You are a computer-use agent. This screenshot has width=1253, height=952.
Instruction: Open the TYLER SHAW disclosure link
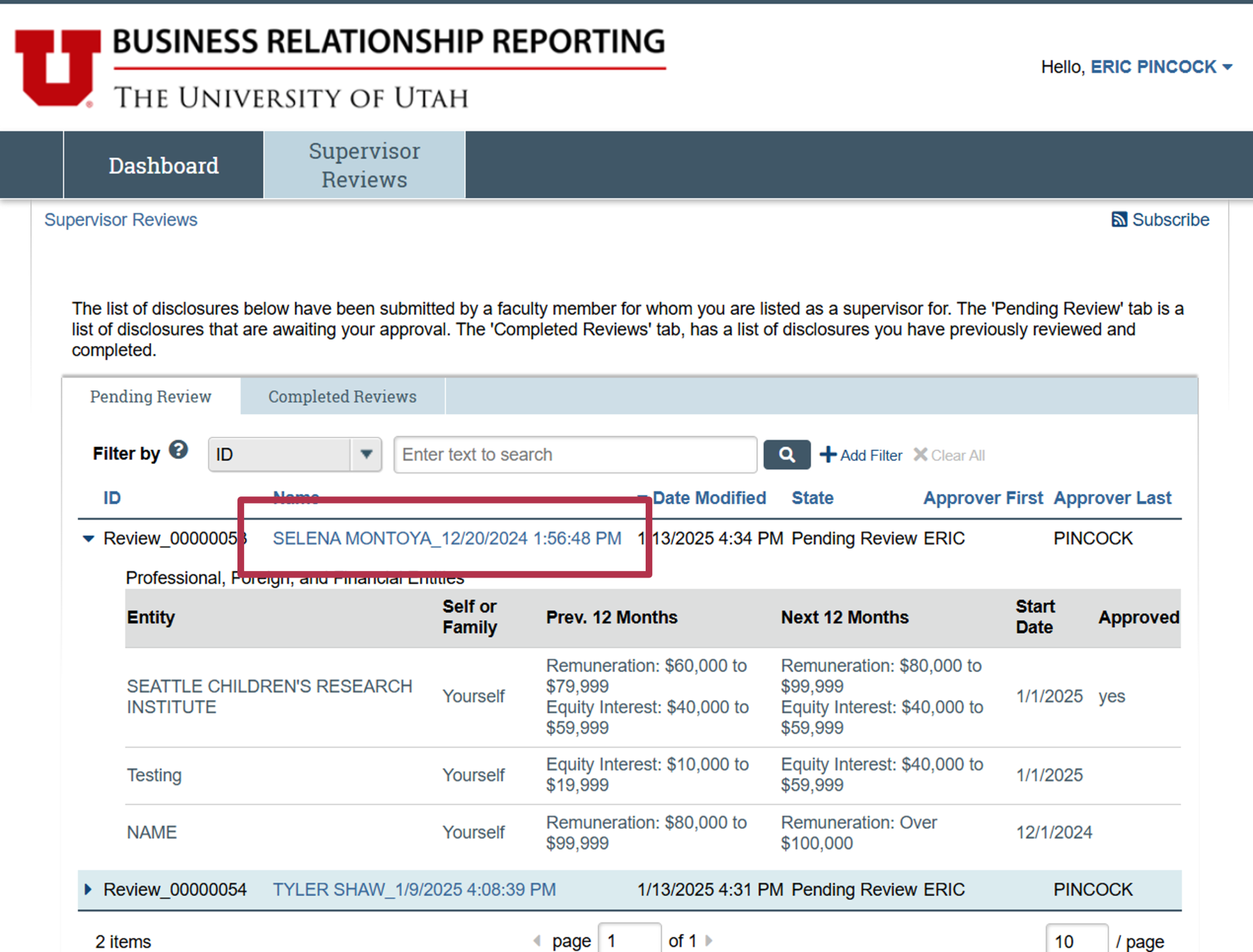(414, 889)
